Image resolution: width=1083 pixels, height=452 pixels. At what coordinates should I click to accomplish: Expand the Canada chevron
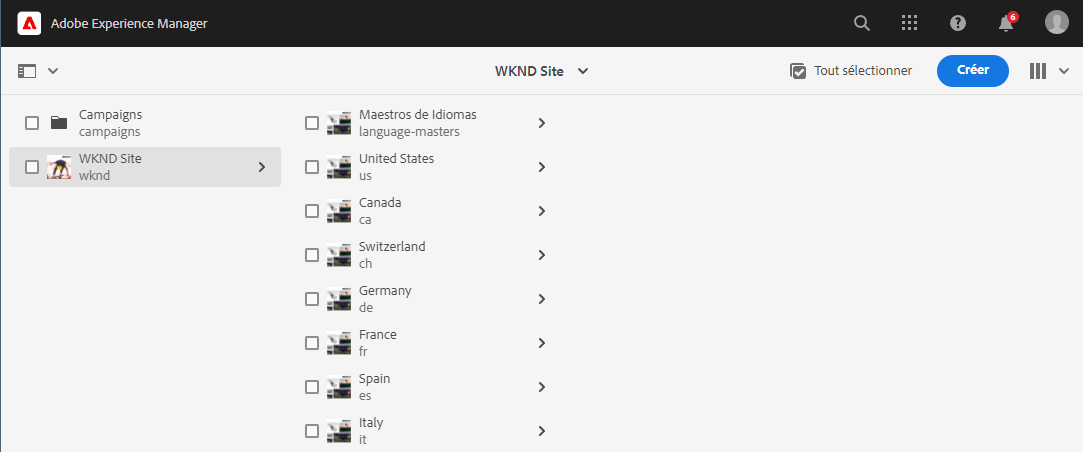542,211
